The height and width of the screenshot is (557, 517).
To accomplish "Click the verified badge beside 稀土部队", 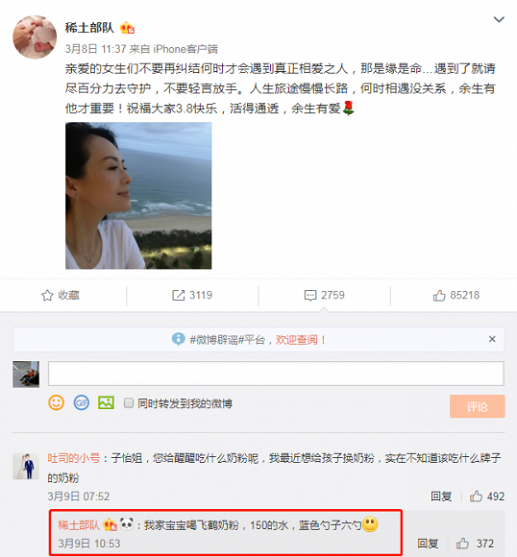I will pos(127,28).
